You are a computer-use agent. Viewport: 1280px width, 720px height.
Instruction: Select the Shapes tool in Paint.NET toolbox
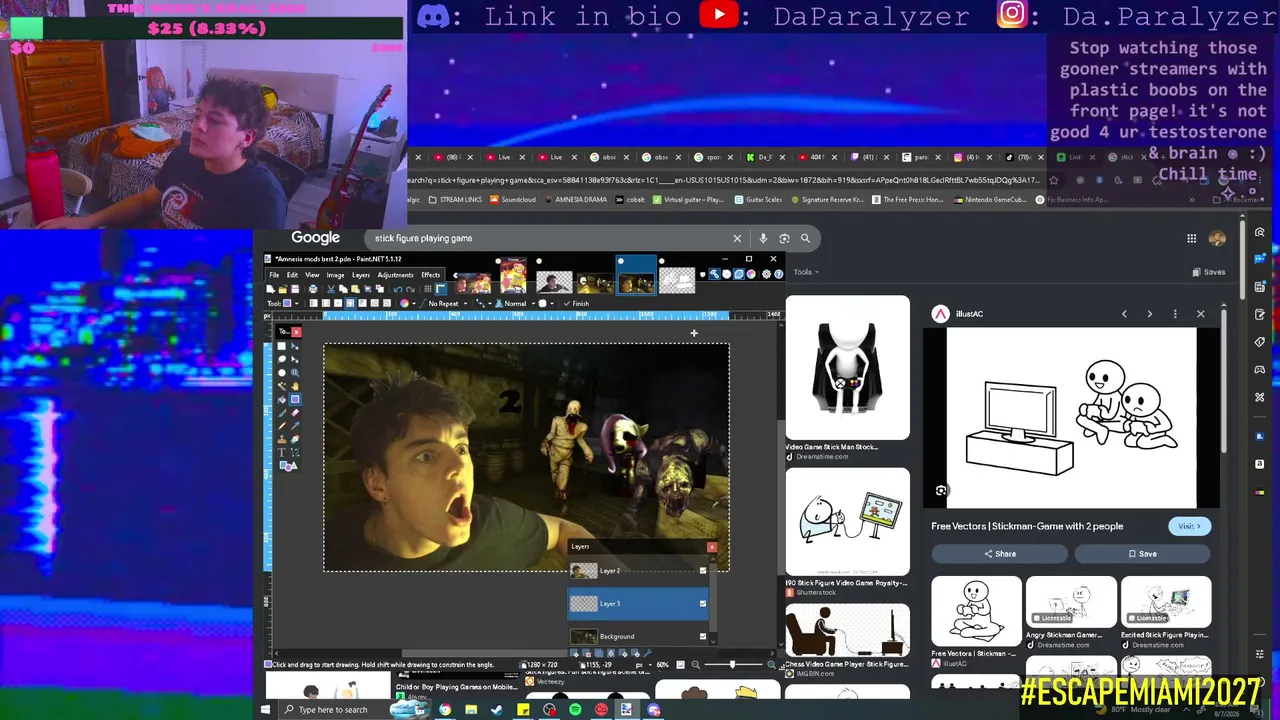tap(288, 465)
